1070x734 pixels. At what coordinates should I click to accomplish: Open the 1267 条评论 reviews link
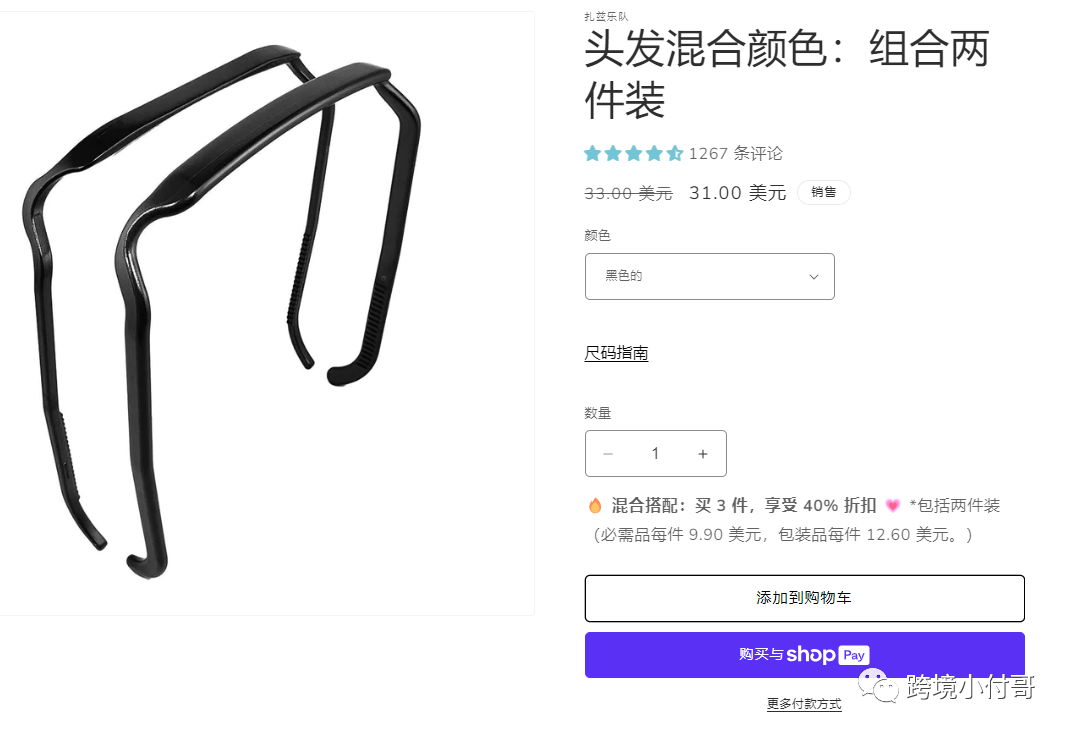tap(736, 153)
